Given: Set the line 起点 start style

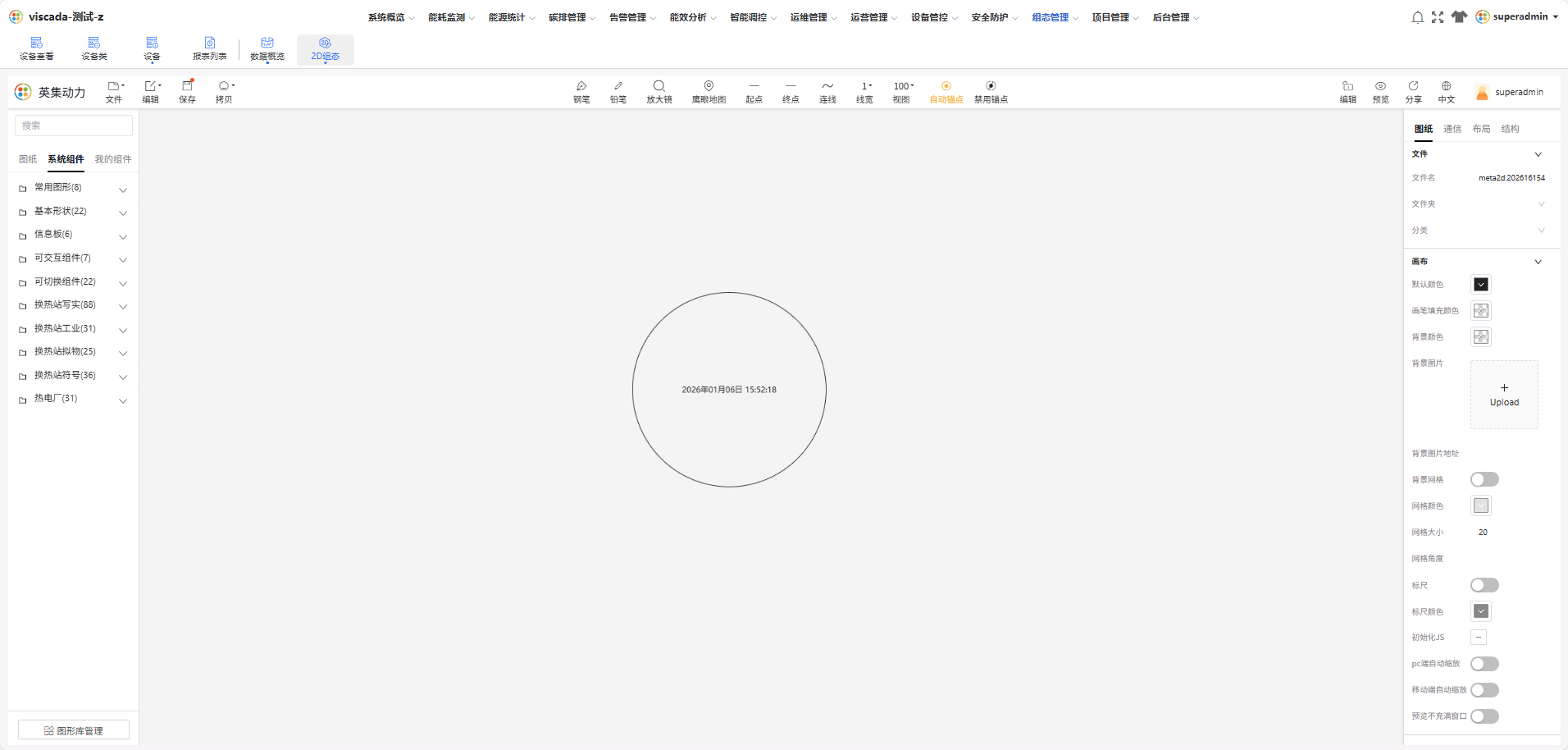Looking at the screenshot, I should pos(754,92).
